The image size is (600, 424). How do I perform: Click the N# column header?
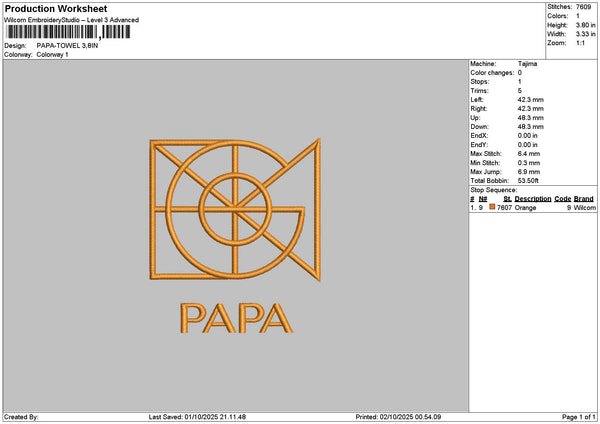pos(483,199)
